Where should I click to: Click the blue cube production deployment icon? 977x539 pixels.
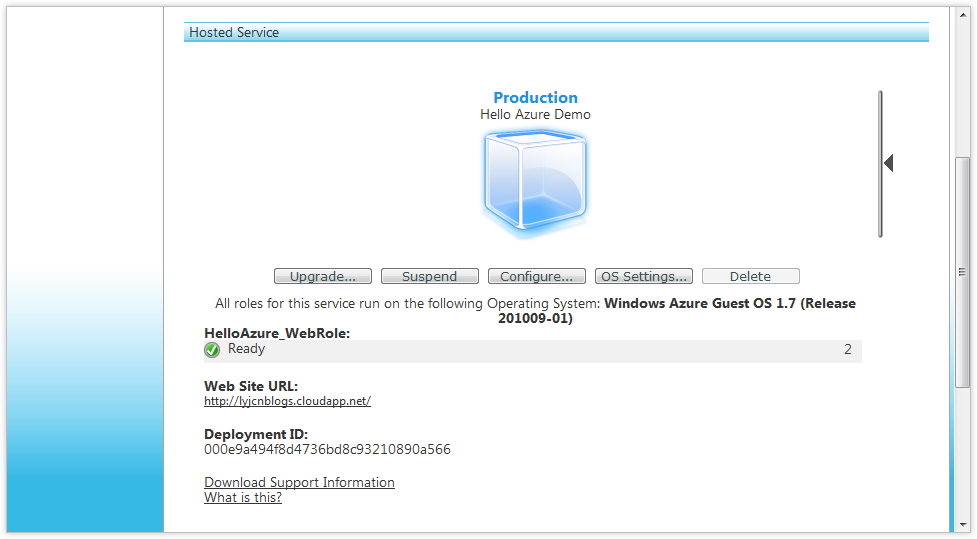535,183
